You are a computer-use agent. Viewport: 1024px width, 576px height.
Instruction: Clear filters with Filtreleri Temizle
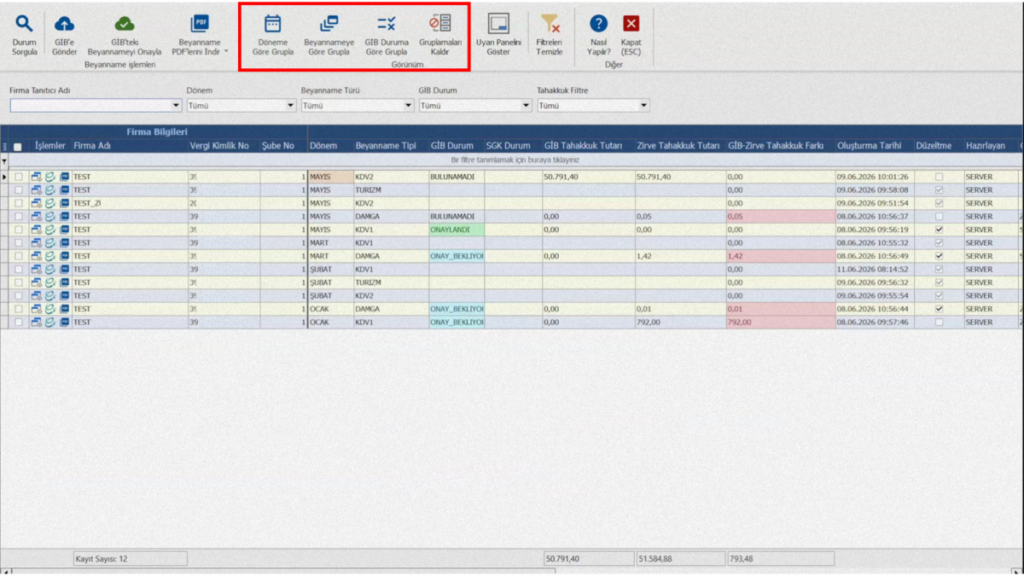[549, 35]
